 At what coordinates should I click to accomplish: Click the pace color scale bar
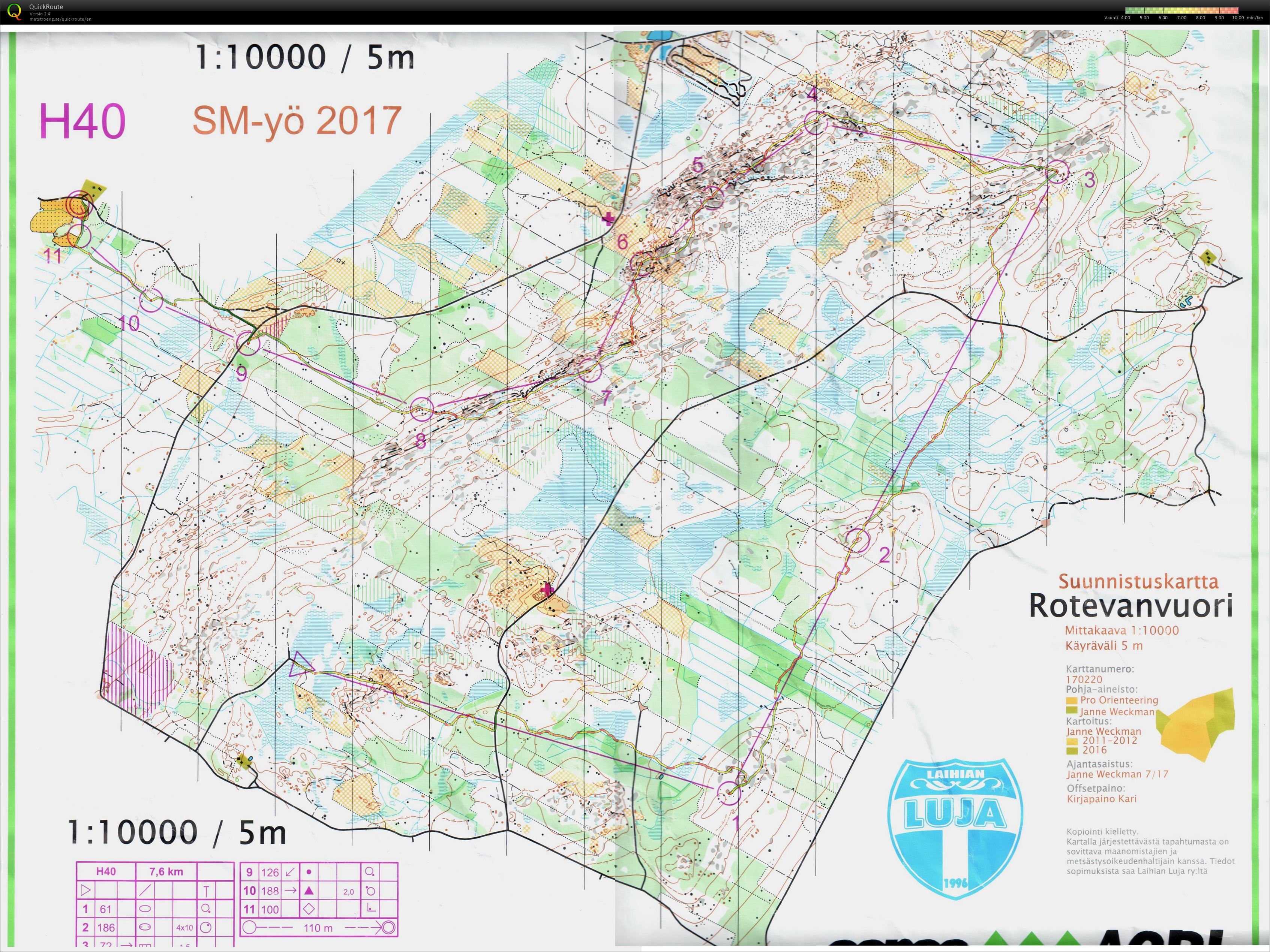point(1182,10)
